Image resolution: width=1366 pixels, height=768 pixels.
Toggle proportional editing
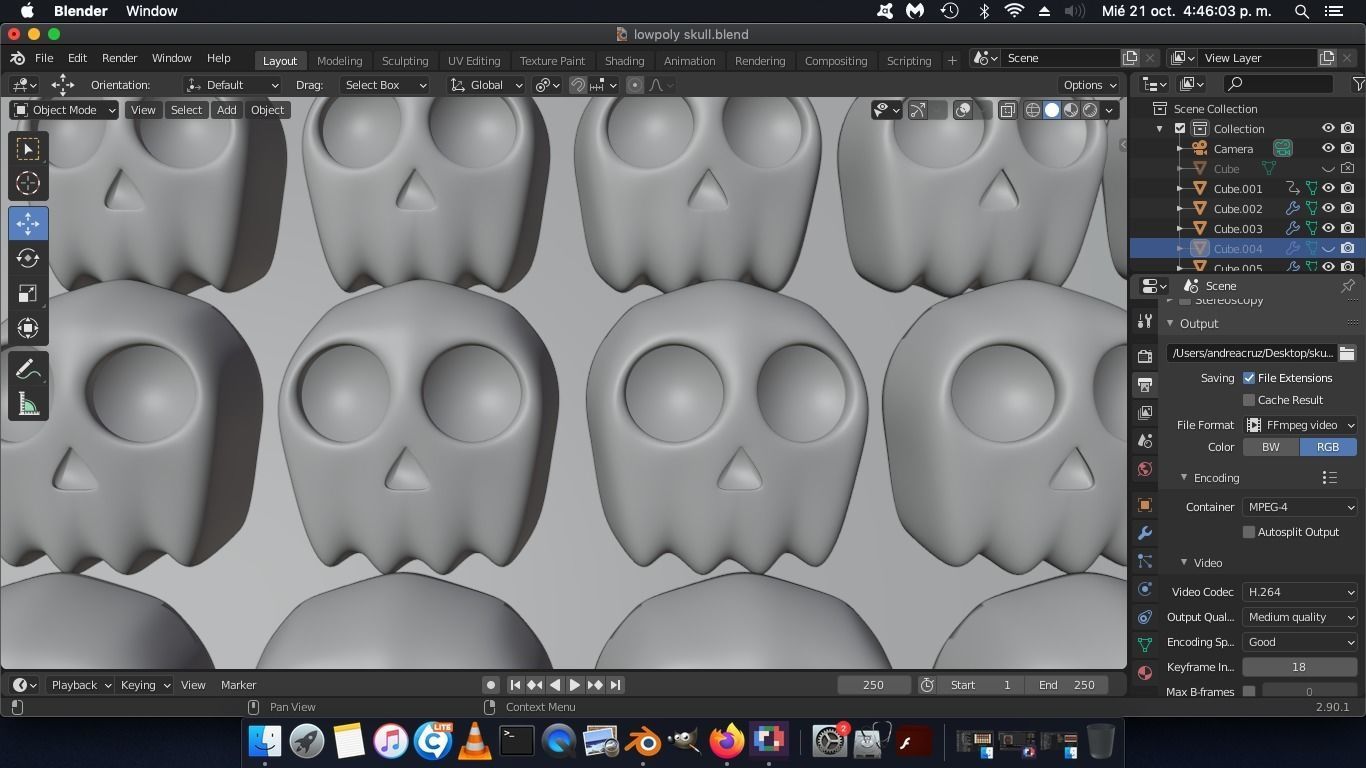tap(635, 85)
